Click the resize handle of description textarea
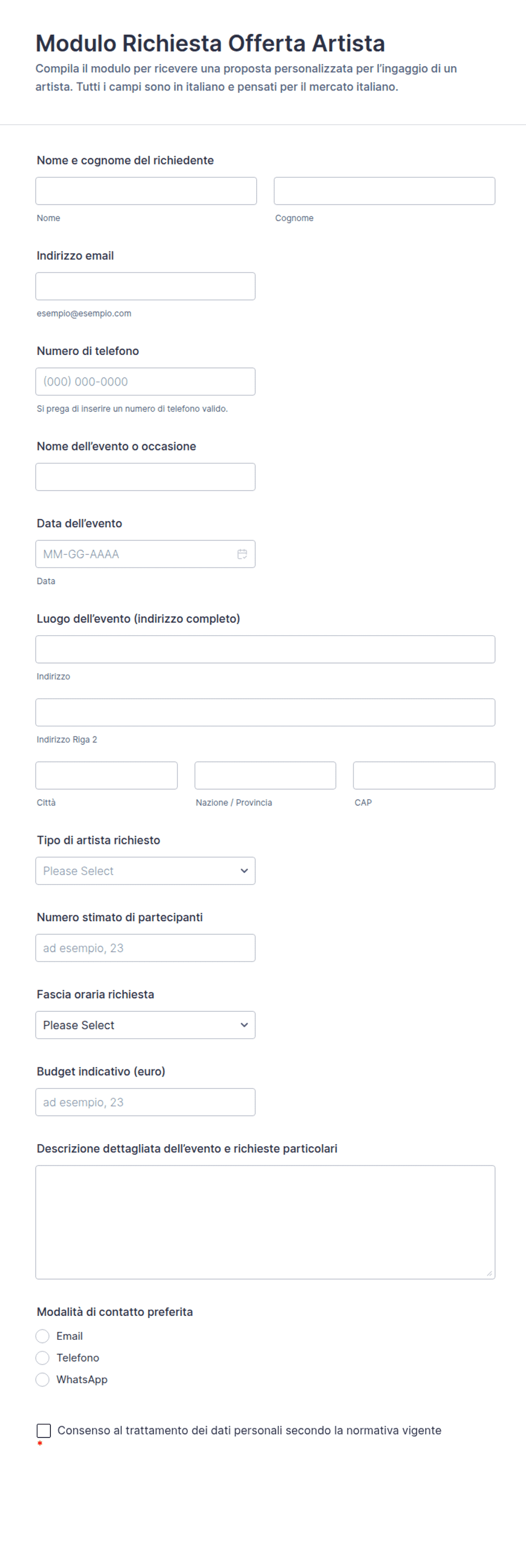526x1568 pixels. [x=489, y=1274]
